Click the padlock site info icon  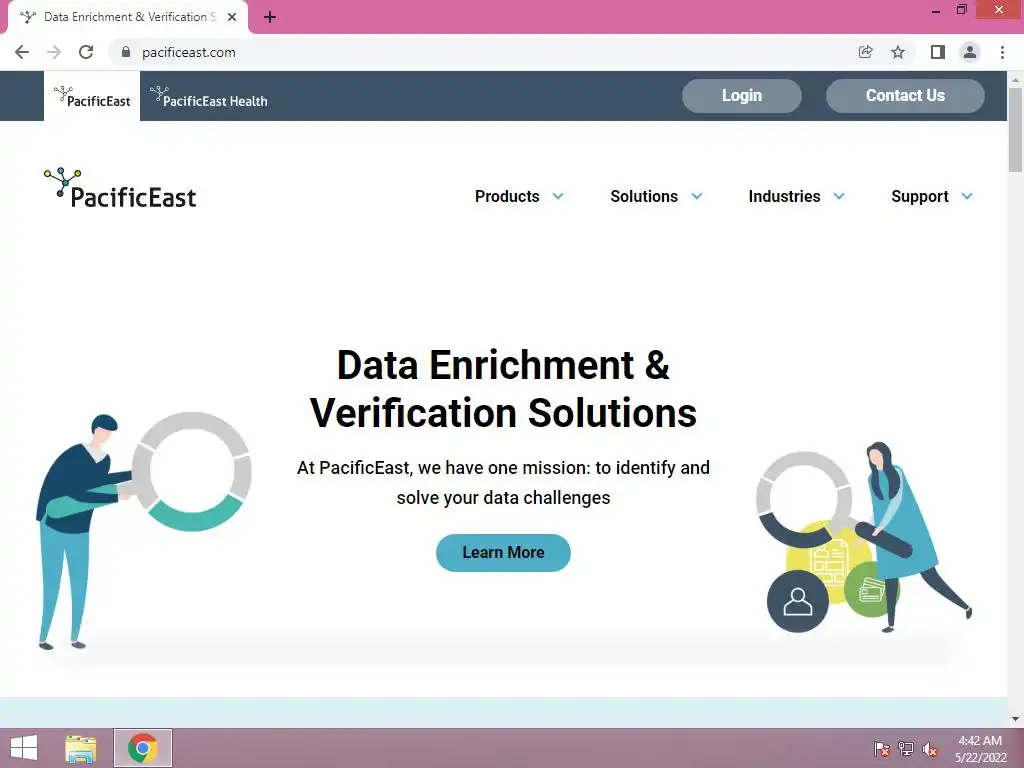click(x=126, y=52)
